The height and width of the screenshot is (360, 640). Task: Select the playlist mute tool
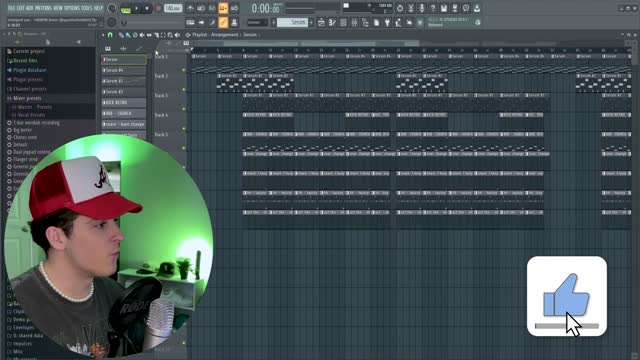[142, 35]
